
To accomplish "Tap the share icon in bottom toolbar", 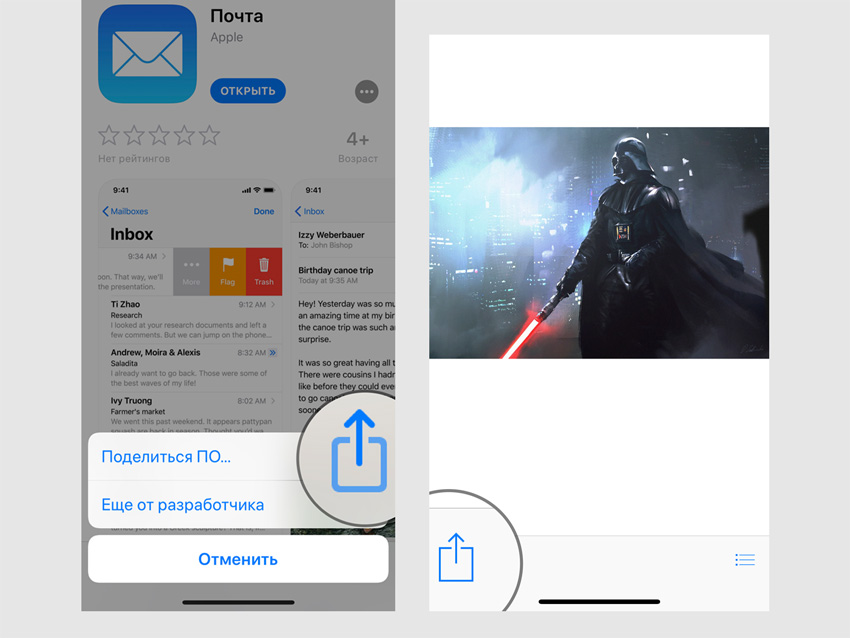I will click(456, 557).
